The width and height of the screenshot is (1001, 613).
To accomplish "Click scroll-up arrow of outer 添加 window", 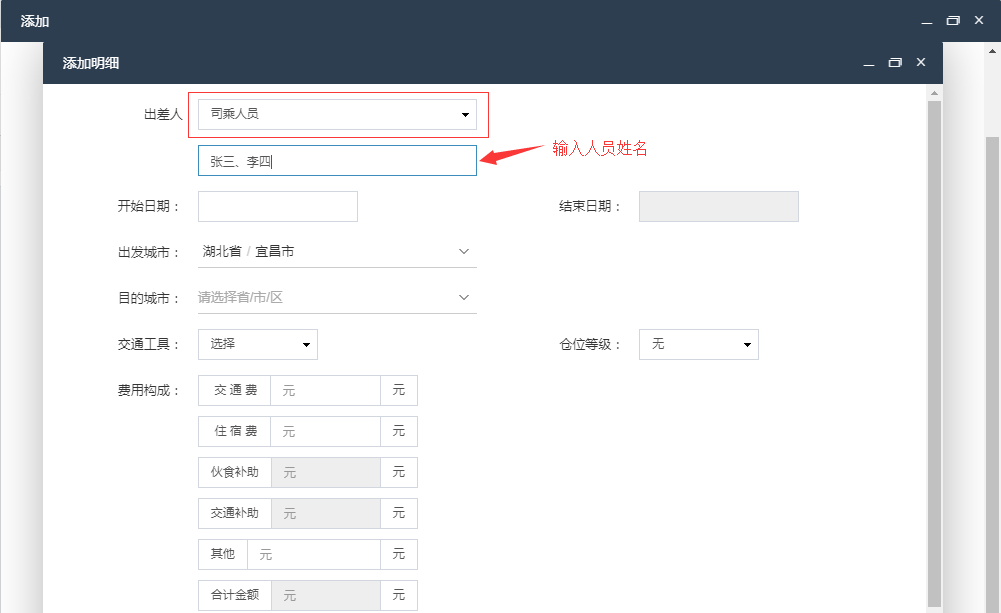I will coord(992,51).
